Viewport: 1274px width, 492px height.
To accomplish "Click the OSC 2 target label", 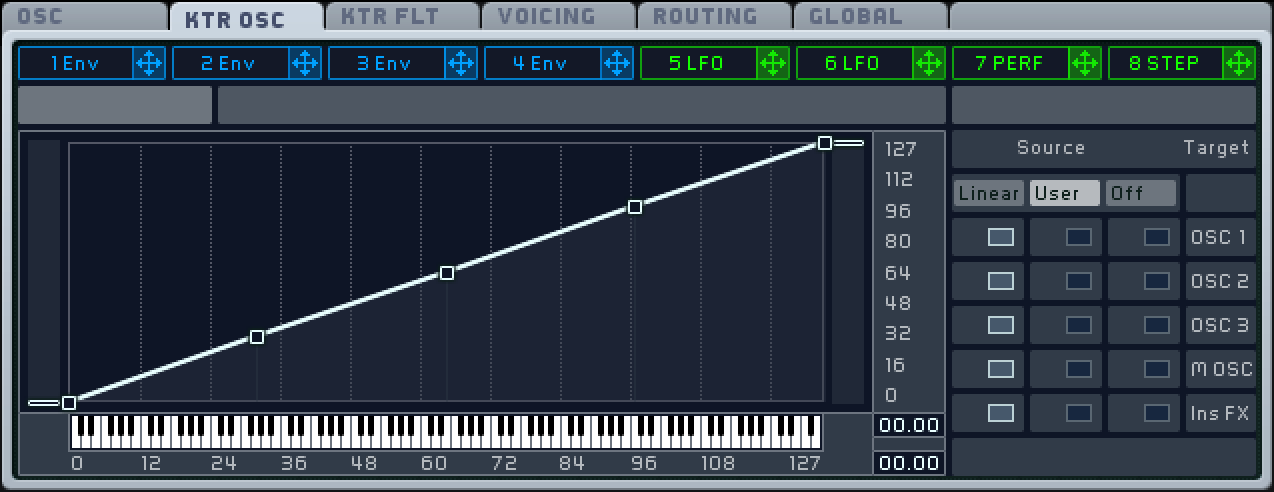I will (1219, 281).
